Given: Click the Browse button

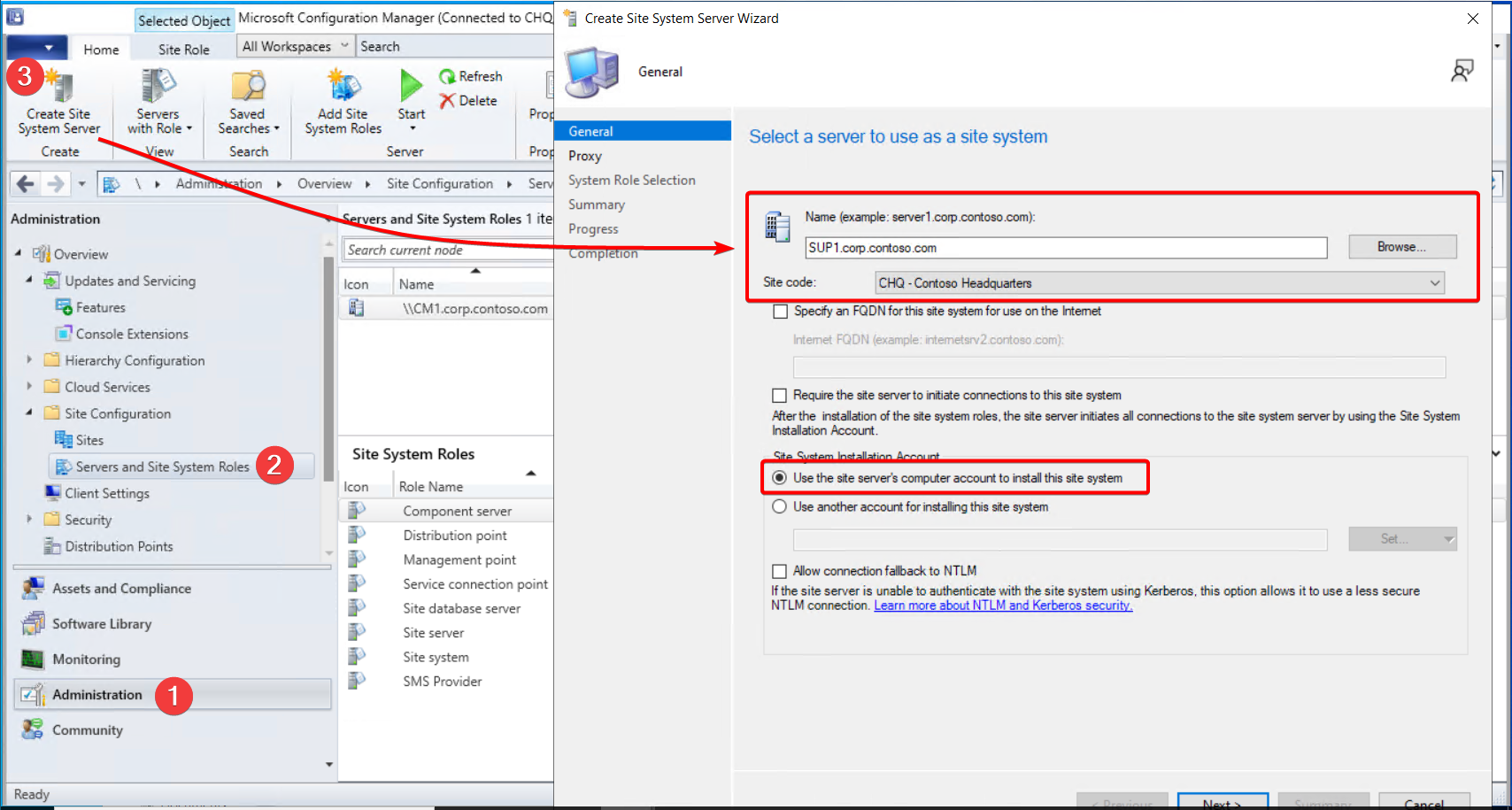Looking at the screenshot, I should pyautogui.click(x=1402, y=247).
